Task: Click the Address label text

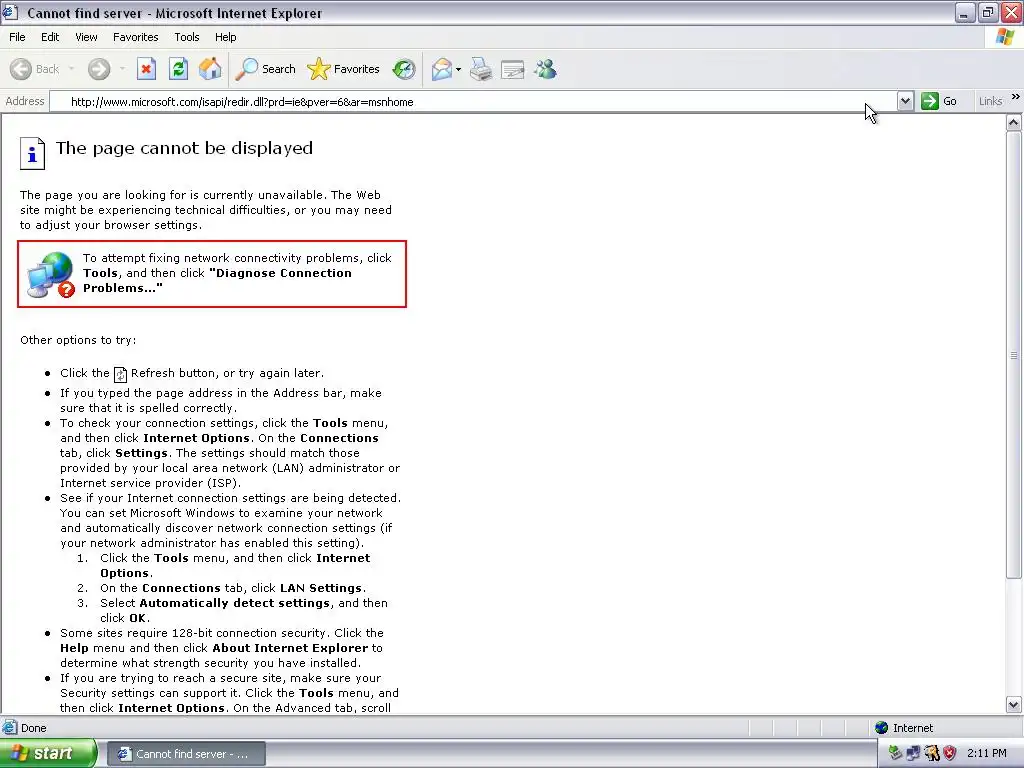Action: point(25,101)
